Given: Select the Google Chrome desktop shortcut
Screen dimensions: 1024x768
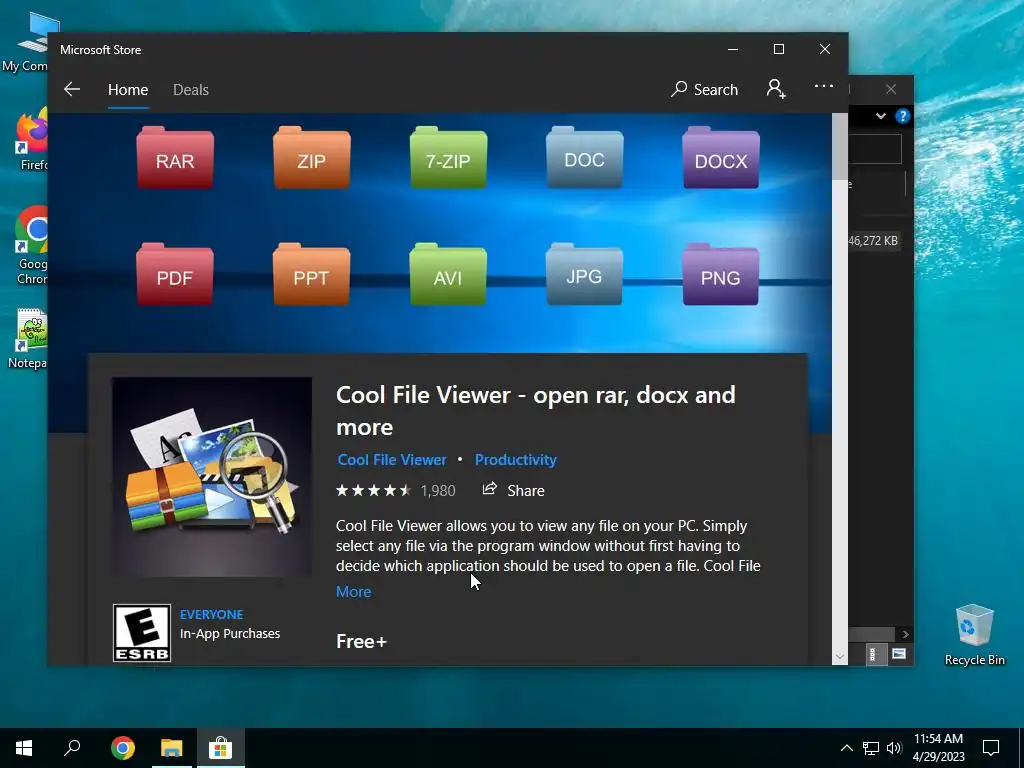Looking at the screenshot, I should 31,245.
